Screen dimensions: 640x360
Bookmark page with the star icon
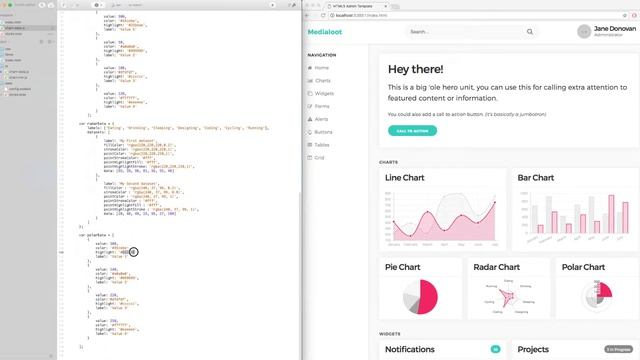pos(624,15)
